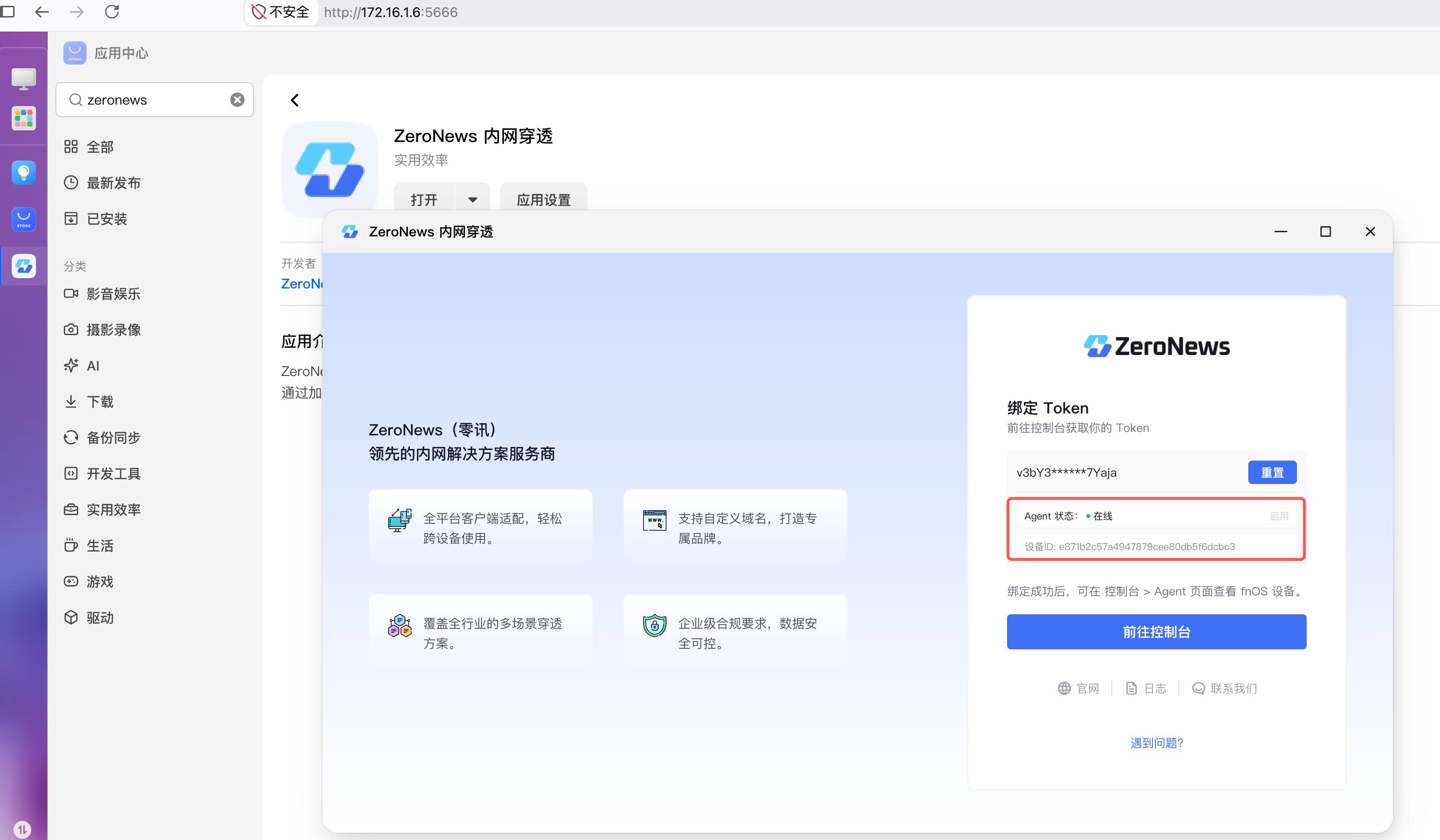Viewport: 1440px width, 840px height.
Task: Open the 开发工具 category
Action: coord(102,474)
